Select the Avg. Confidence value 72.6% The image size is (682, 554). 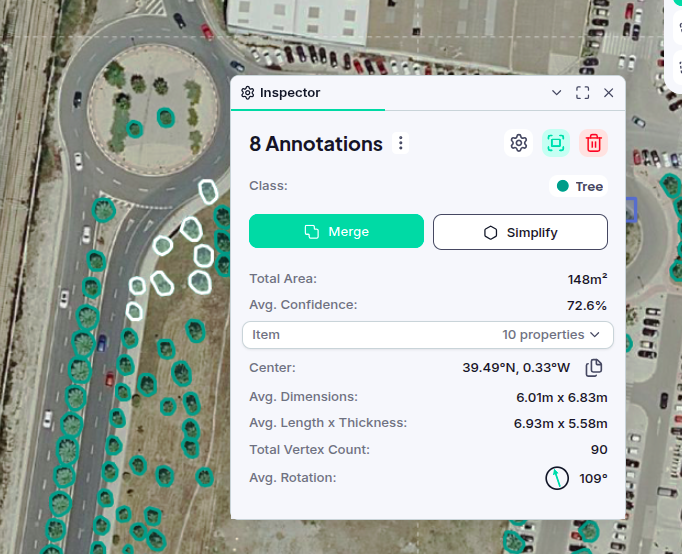(587, 306)
